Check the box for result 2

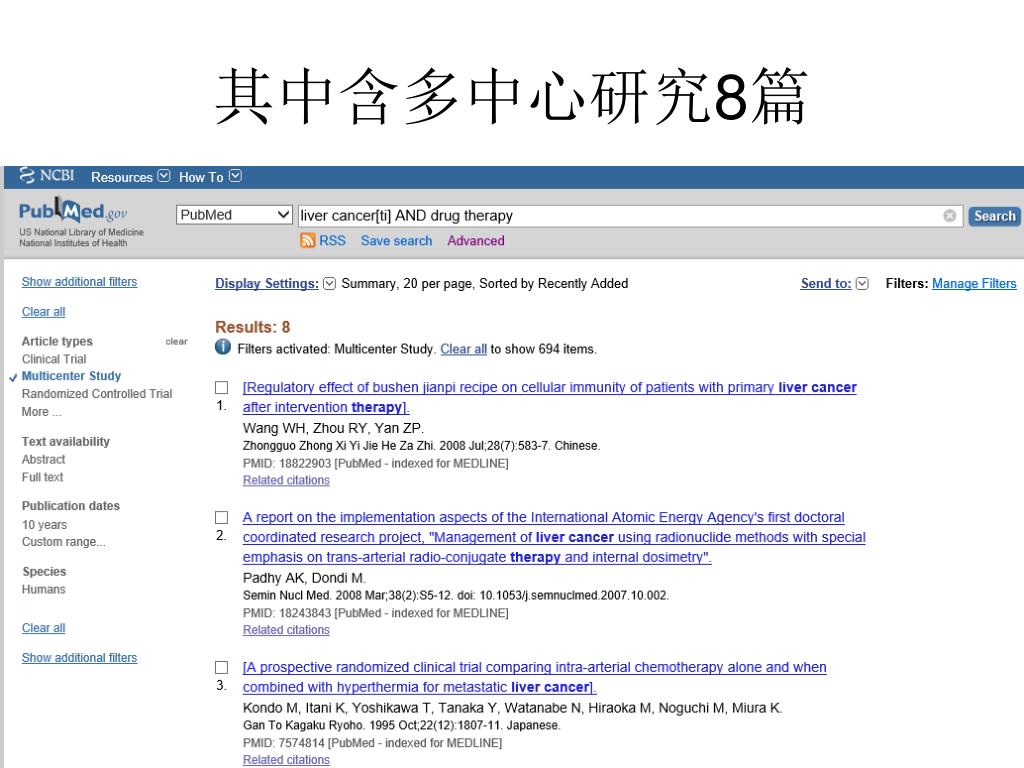pos(222,517)
